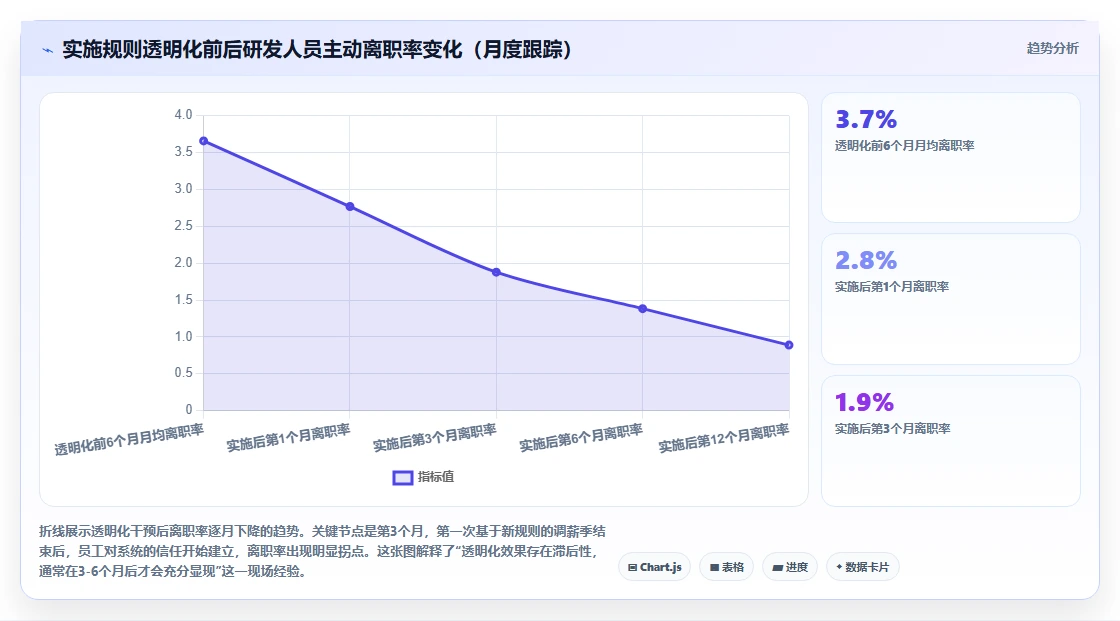This screenshot has height=621, width=1120.
Task: Click the 趋势分析 label in the header
Action: pyautogui.click(x=1052, y=48)
